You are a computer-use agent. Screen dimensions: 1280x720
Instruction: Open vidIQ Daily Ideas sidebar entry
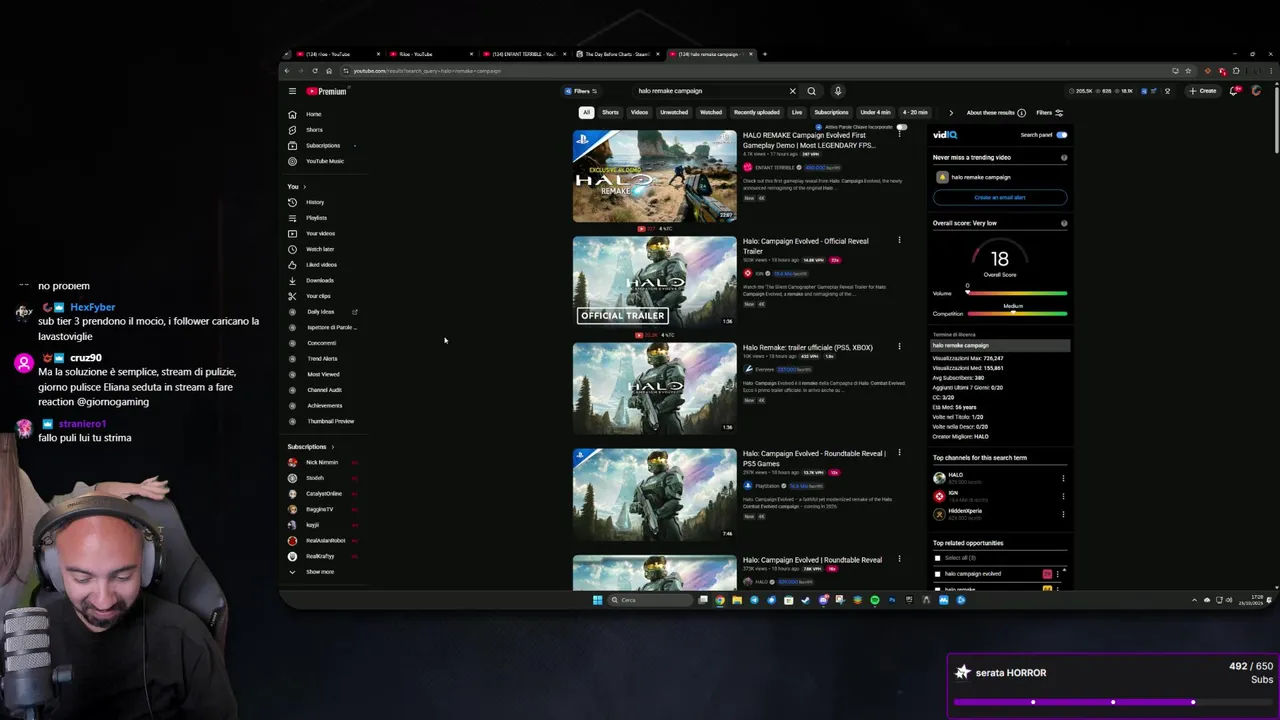point(321,312)
